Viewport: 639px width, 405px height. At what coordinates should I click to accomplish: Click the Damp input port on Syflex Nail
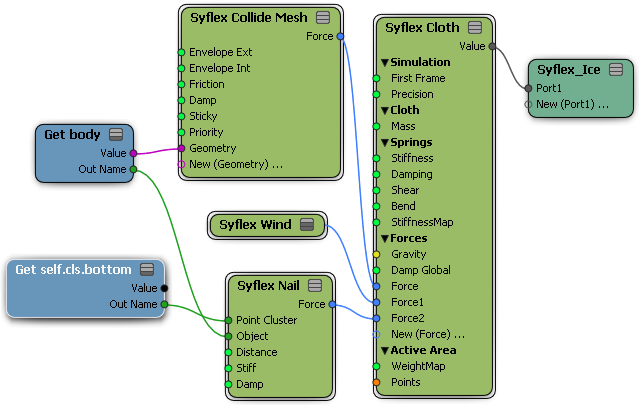point(229,384)
